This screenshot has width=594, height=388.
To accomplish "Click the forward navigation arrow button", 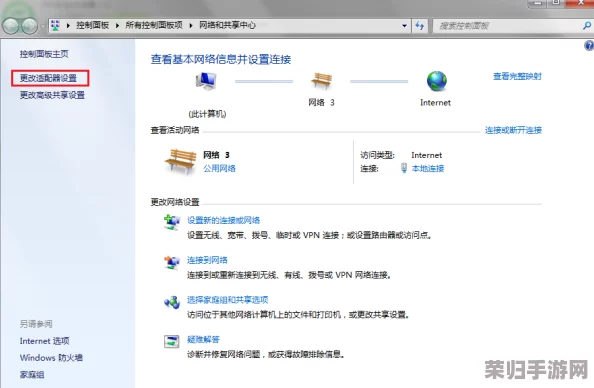I will 29,26.
